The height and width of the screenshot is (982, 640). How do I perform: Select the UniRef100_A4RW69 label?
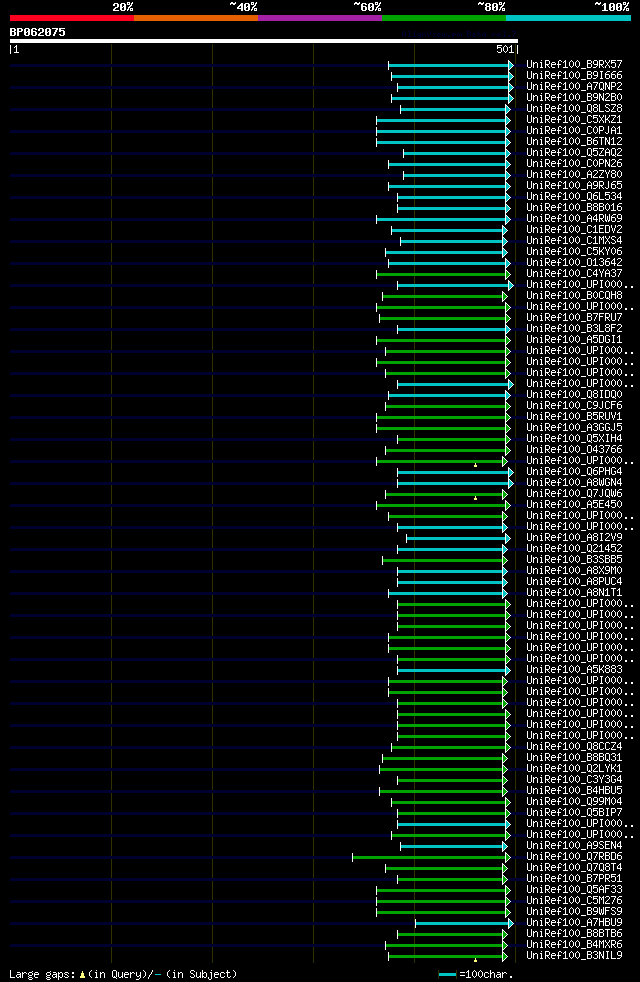click(574, 219)
